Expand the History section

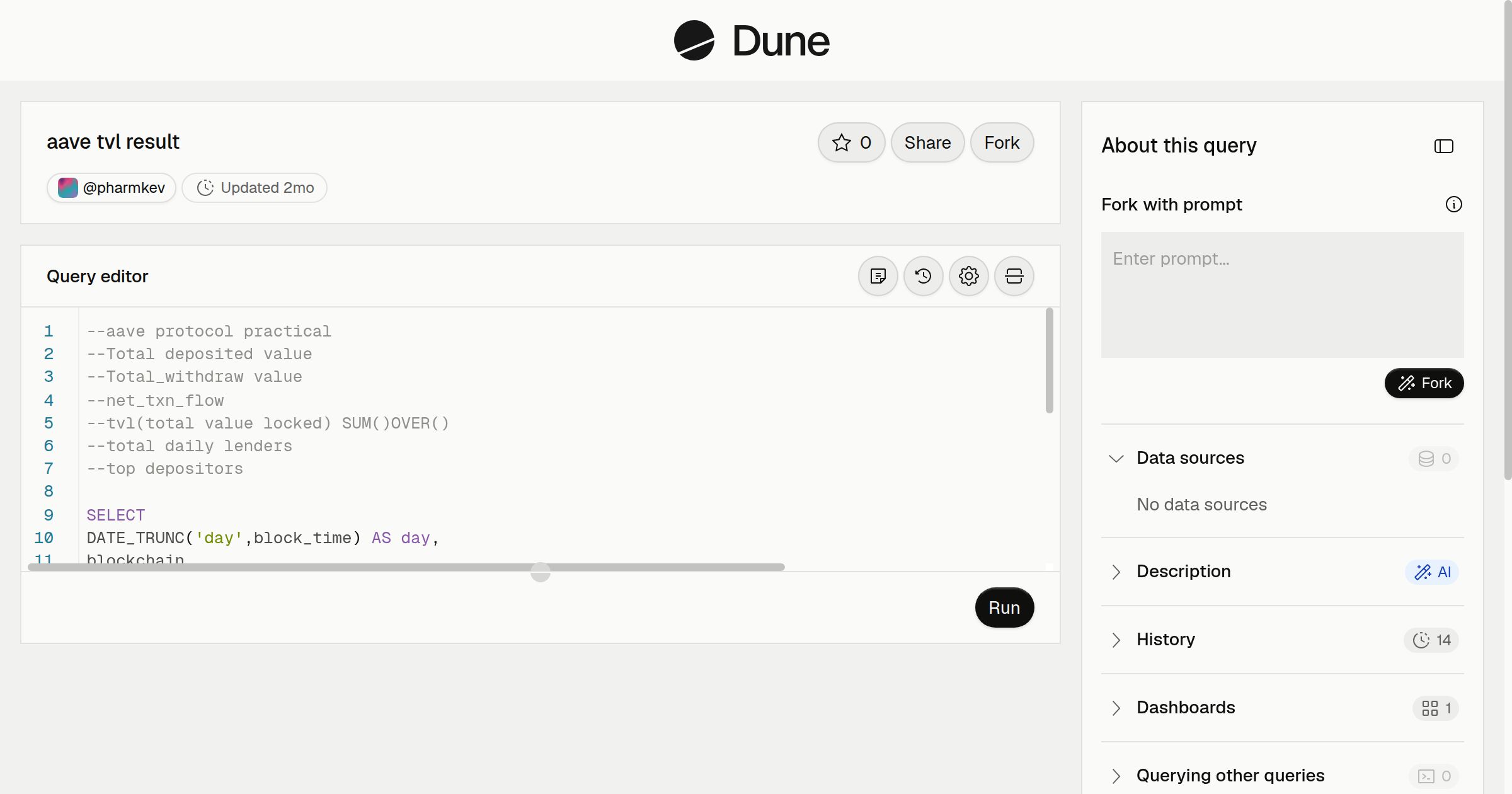point(1116,640)
